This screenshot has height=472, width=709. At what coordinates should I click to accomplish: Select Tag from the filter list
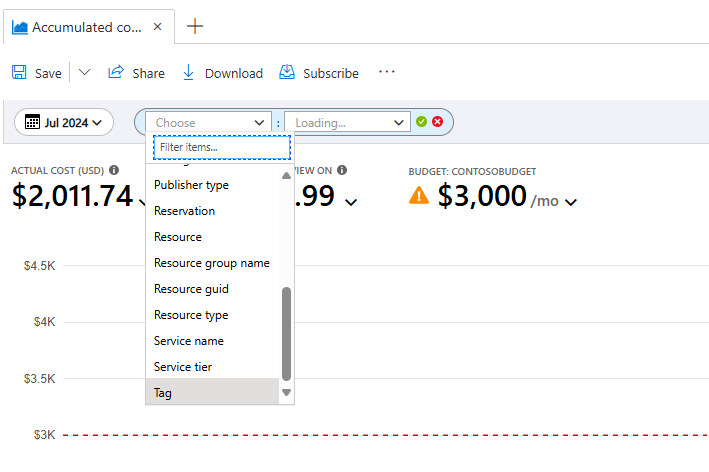(x=163, y=393)
